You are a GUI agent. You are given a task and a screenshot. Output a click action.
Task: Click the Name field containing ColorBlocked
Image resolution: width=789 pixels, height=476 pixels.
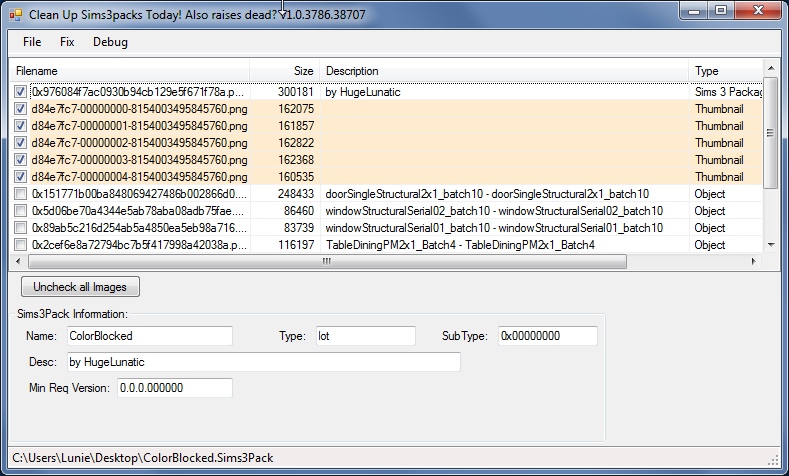[x=148, y=336]
